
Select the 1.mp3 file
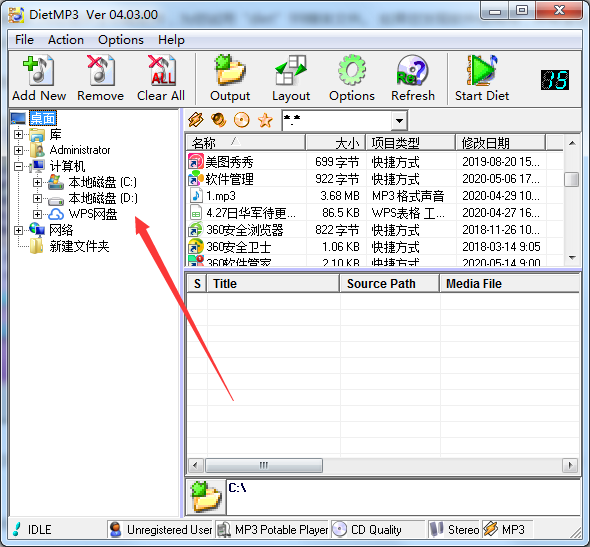pos(375,196)
